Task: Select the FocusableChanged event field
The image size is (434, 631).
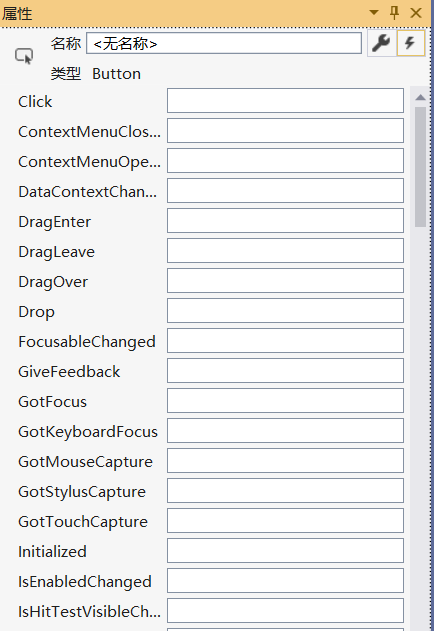Action: (285, 340)
